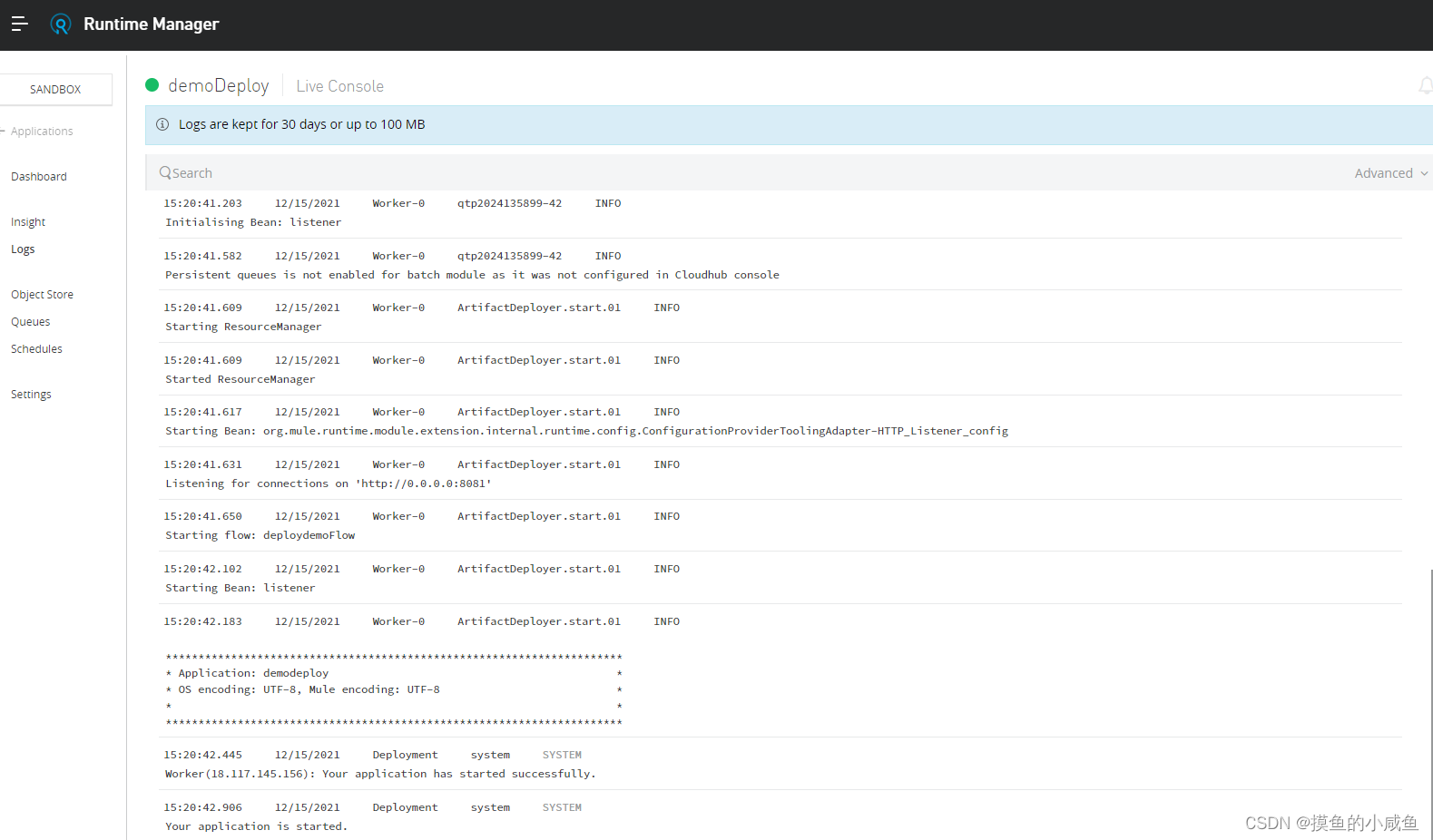This screenshot has height=840, width=1433.
Task: Open Dashboard in the sidebar
Action: coord(39,177)
